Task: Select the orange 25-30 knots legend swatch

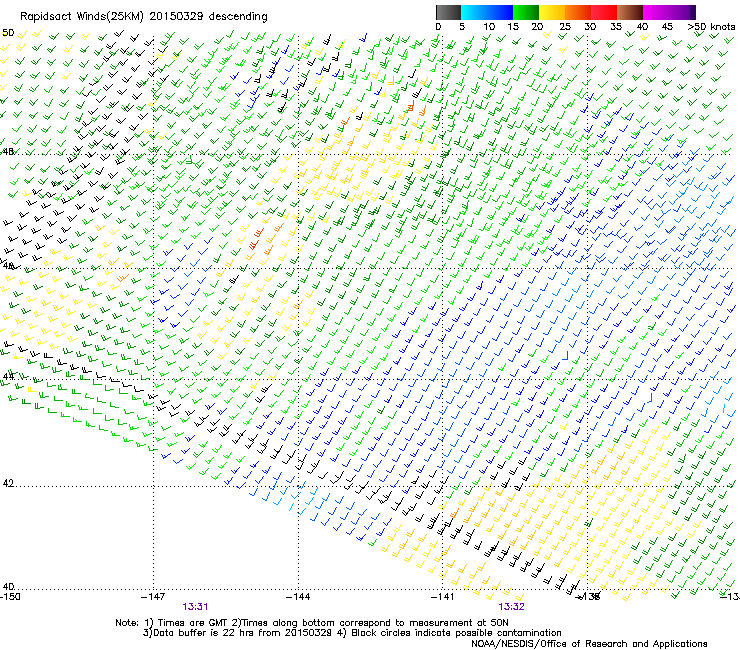Action: click(578, 12)
